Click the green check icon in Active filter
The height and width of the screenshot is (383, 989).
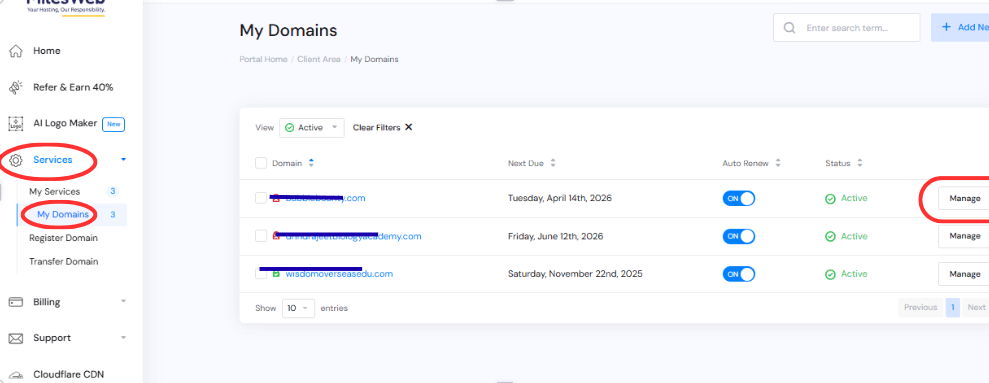click(x=290, y=127)
